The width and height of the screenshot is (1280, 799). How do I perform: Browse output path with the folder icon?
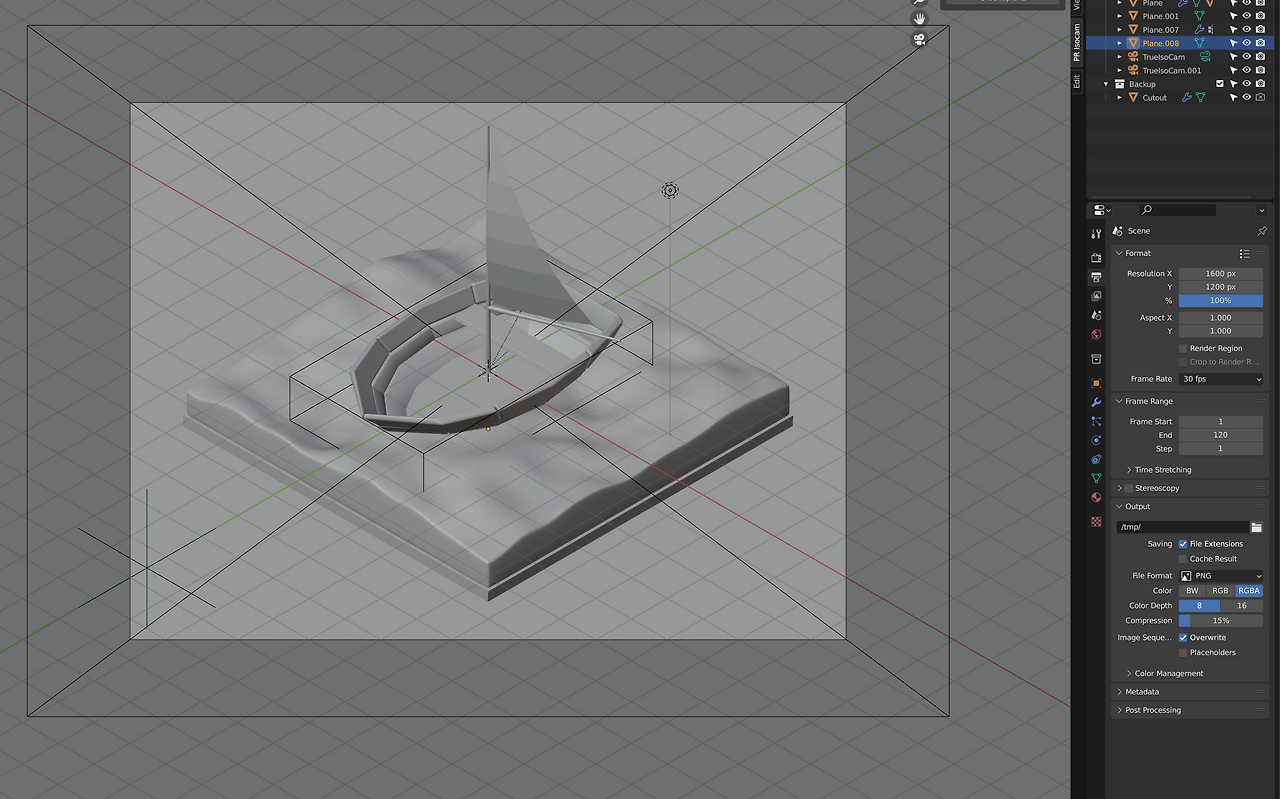(1256, 527)
